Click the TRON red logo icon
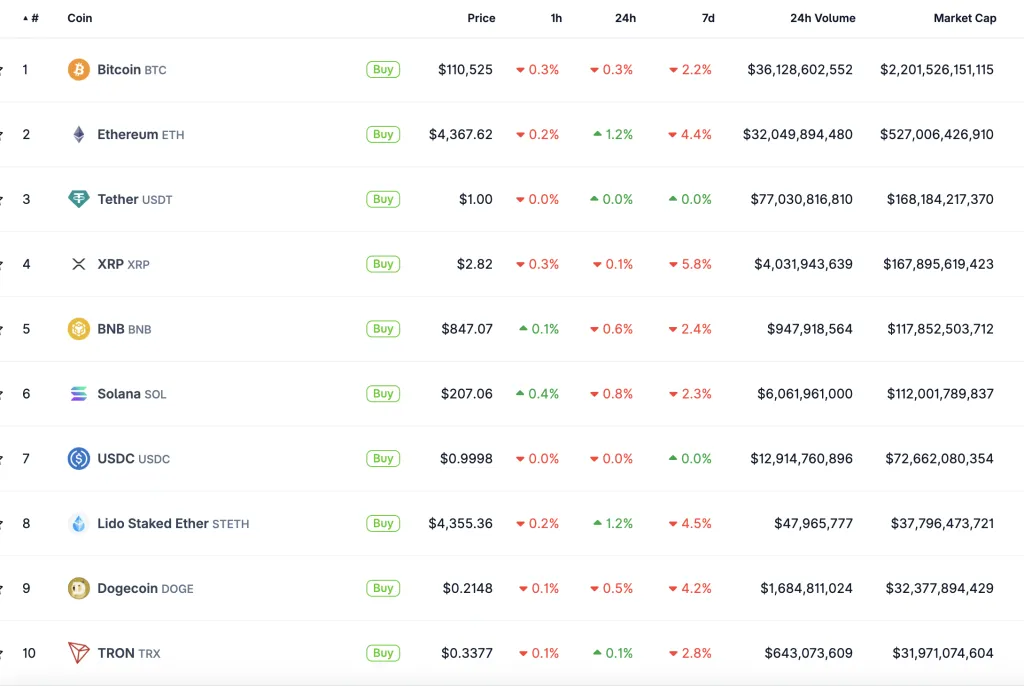Screen dimensions: 1024x686 point(78,653)
